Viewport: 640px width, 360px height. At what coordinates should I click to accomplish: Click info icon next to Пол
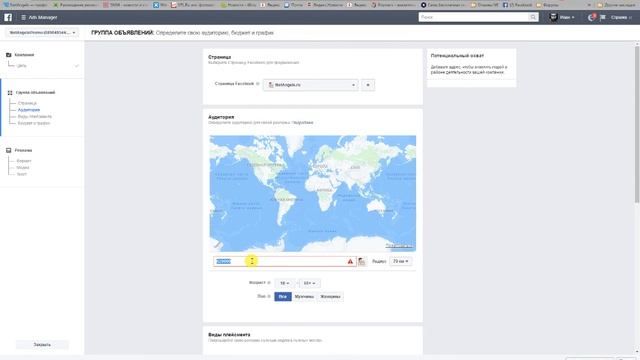point(269,296)
